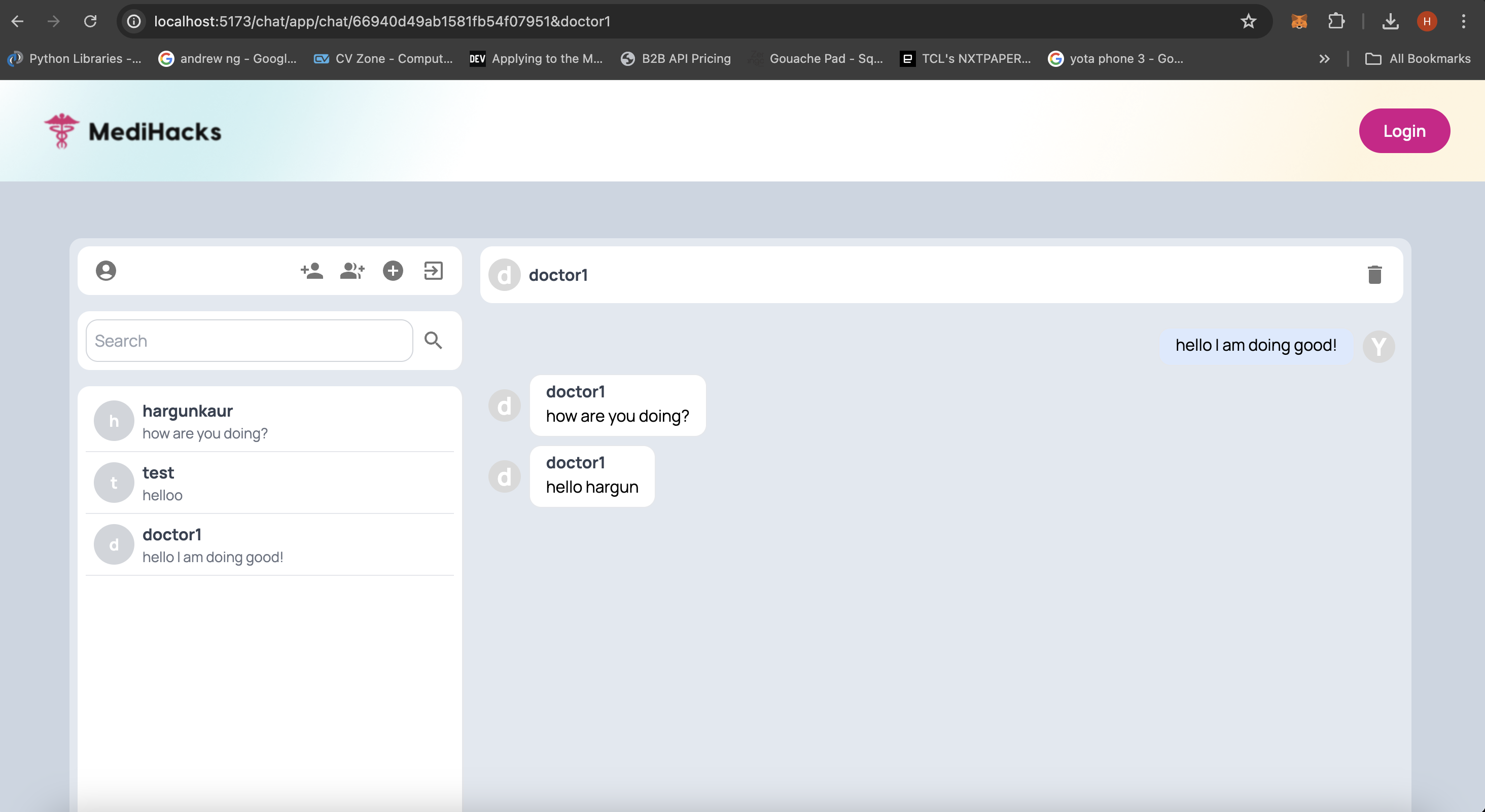The image size is (1485, 812).
Task: Bookmark page with star icon
Action: [x=1248, y=21]
